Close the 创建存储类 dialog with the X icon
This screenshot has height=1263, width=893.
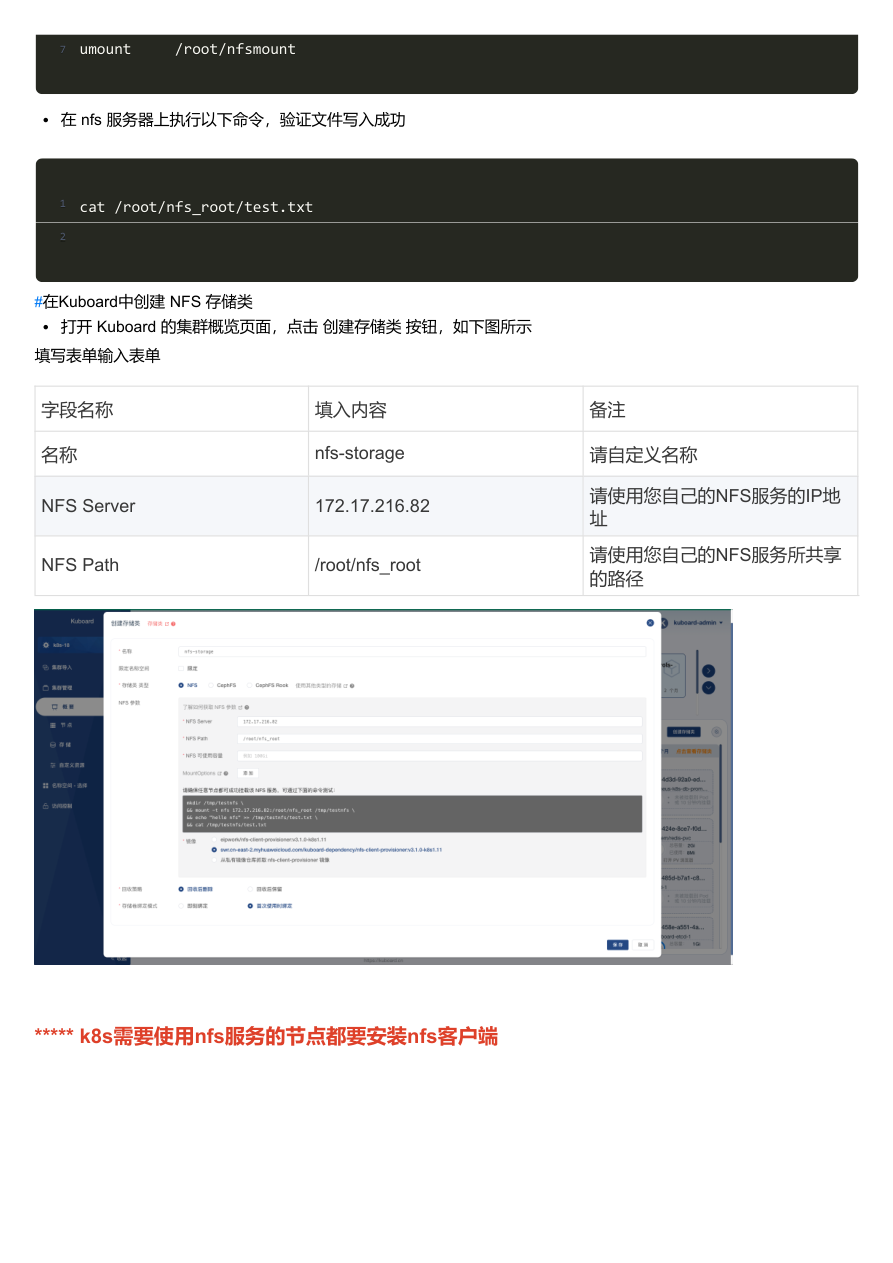[x=650, y=623]
